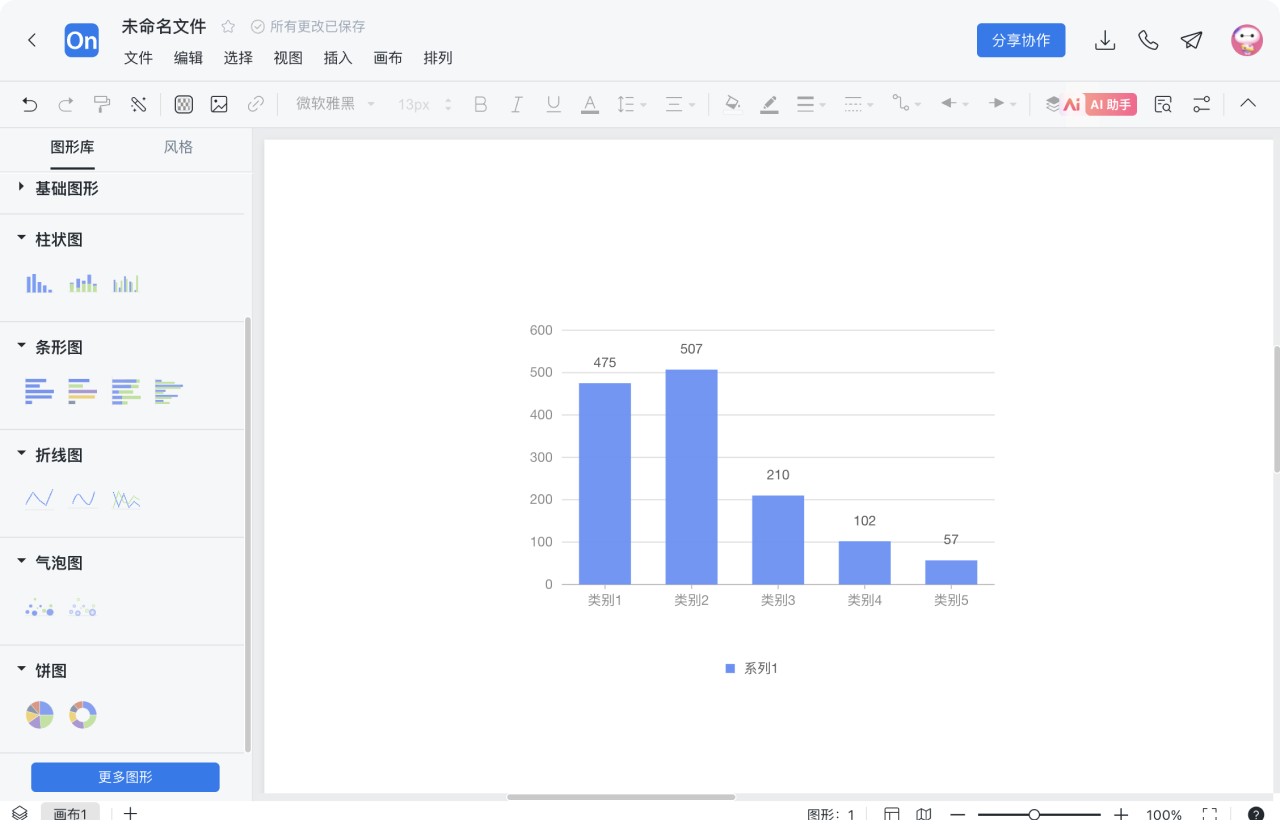Screen dimensions: 1280x820
Task: Select the format painter tool
Action: click(x=102, y=104)
